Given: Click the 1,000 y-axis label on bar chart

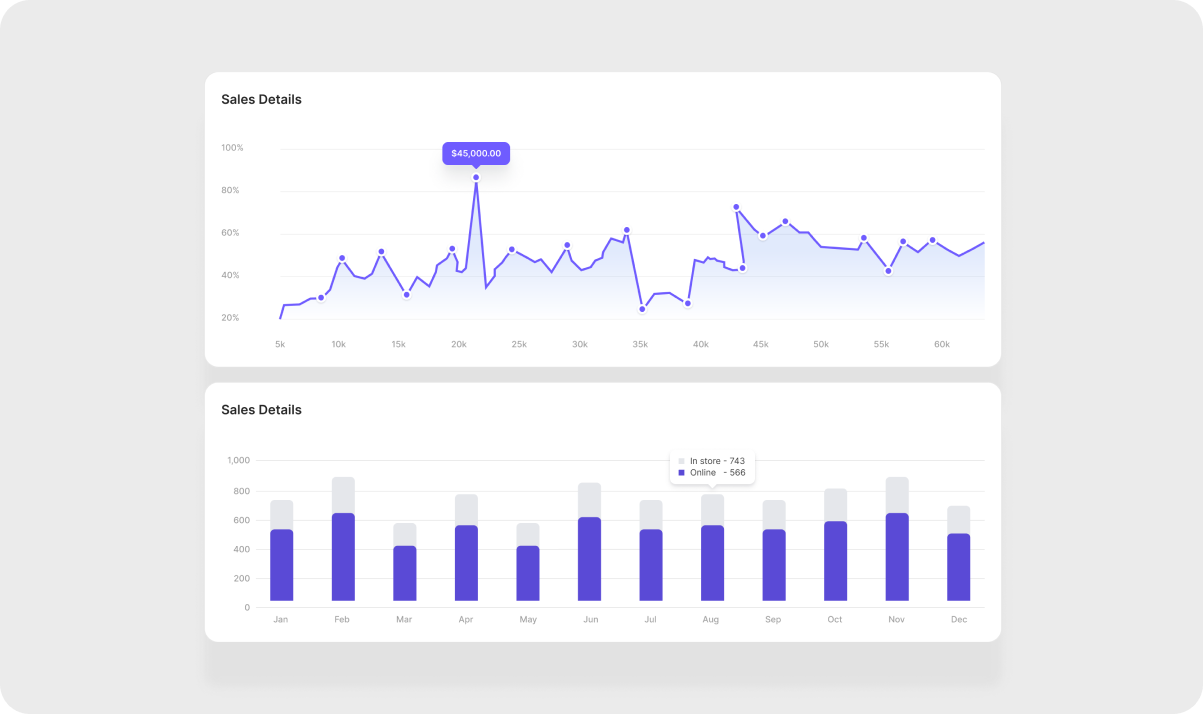Looking at the screenshot, I should point(238,461).
